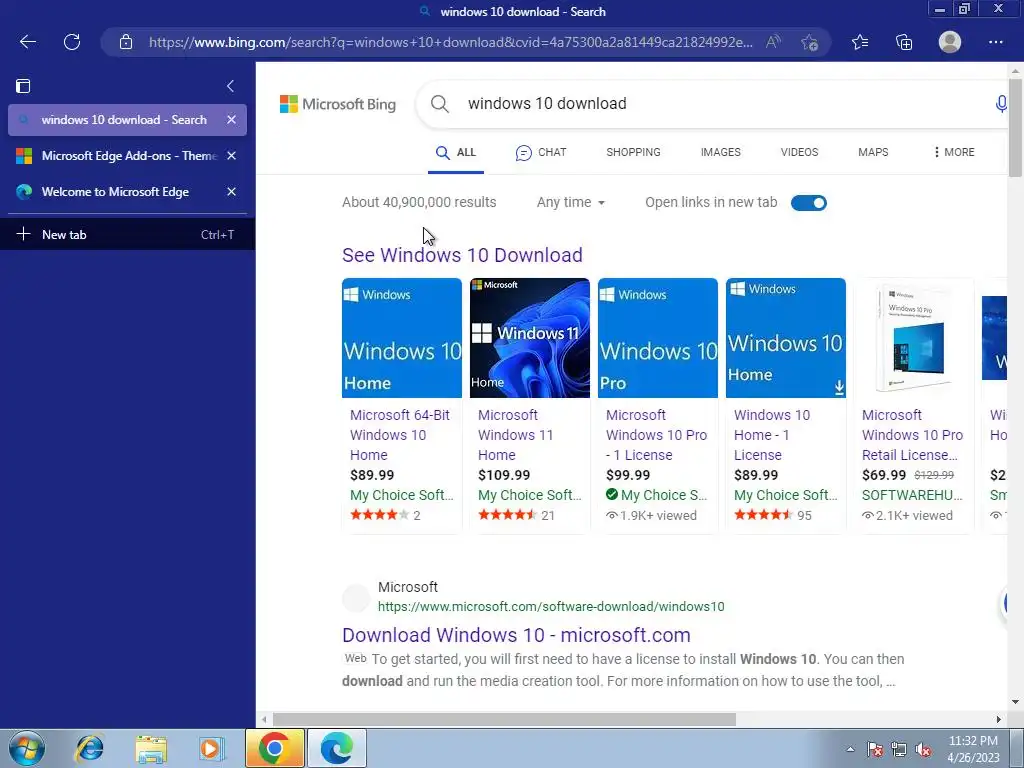1024x768 pixels.
Task: Click the Windows 11 Home product image
Action: 530,338
